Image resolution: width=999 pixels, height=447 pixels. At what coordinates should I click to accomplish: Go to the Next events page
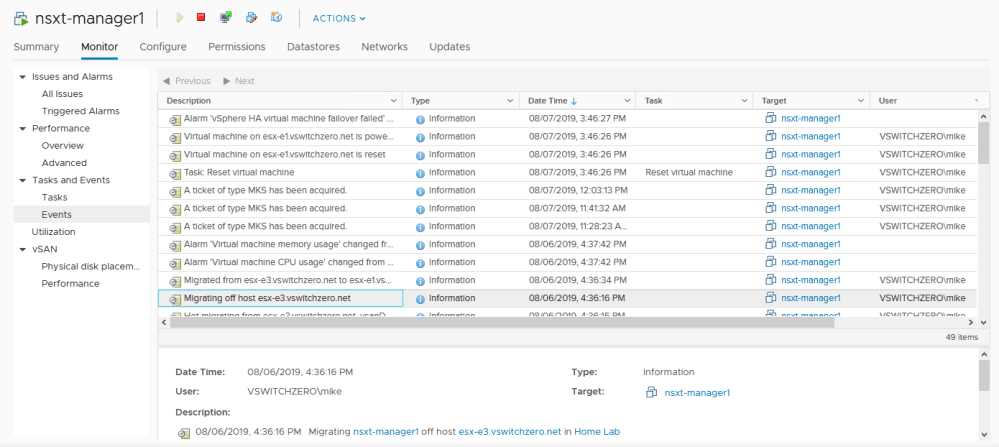pos(239,81)
